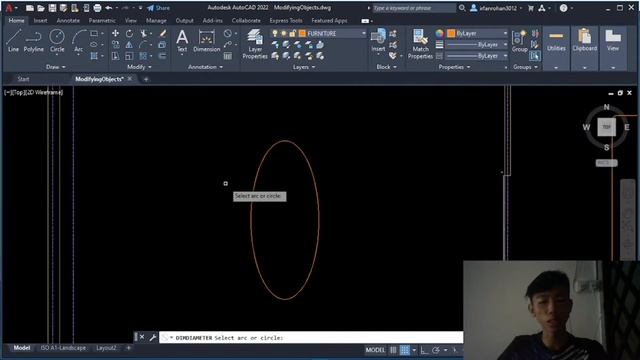The image size is (640, 360).
Task: Select the Polyline tool
Action: (33, 41)
